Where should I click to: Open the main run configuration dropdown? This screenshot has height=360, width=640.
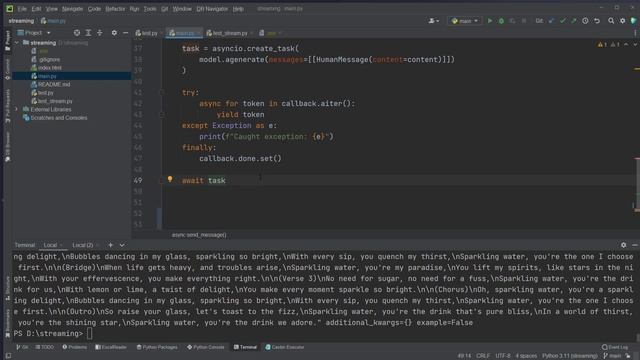(464, 21)
